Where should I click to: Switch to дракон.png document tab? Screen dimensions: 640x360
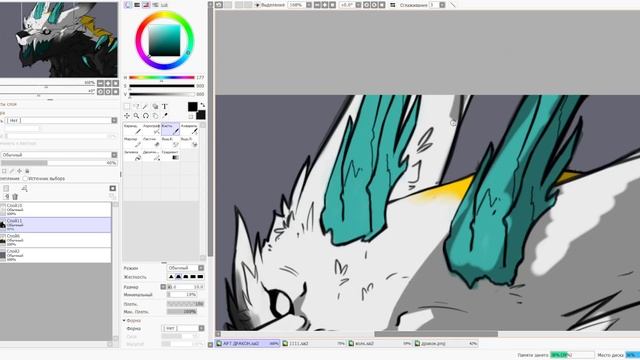click(x=446, y=344)
